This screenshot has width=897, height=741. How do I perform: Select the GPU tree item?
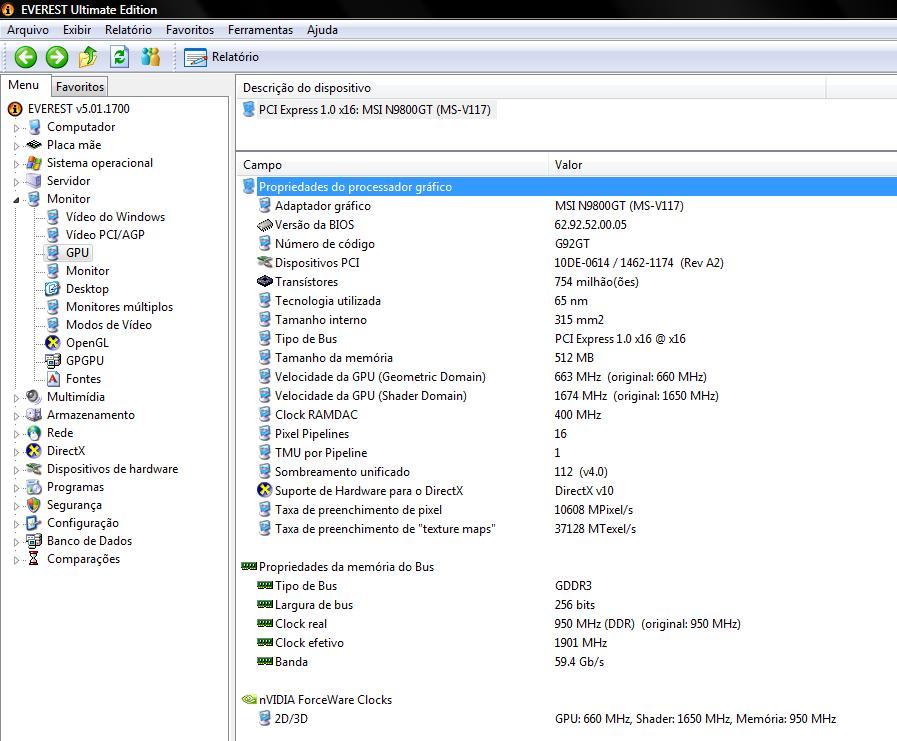click(77, 253)
